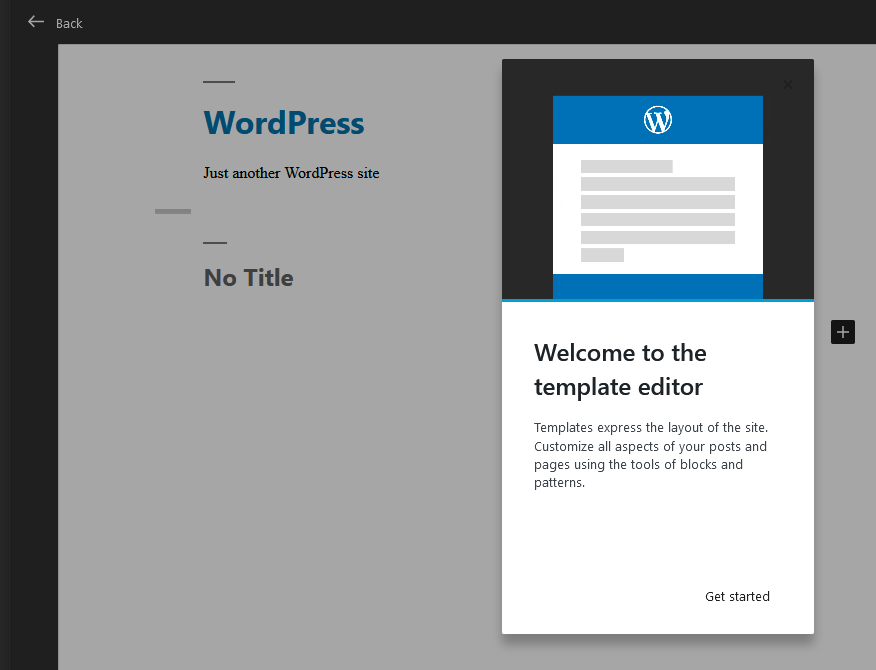The height and width of the screenshot is (670, 876).
Task: Click Get started in welcome dialog
Action: coord(737,597)
